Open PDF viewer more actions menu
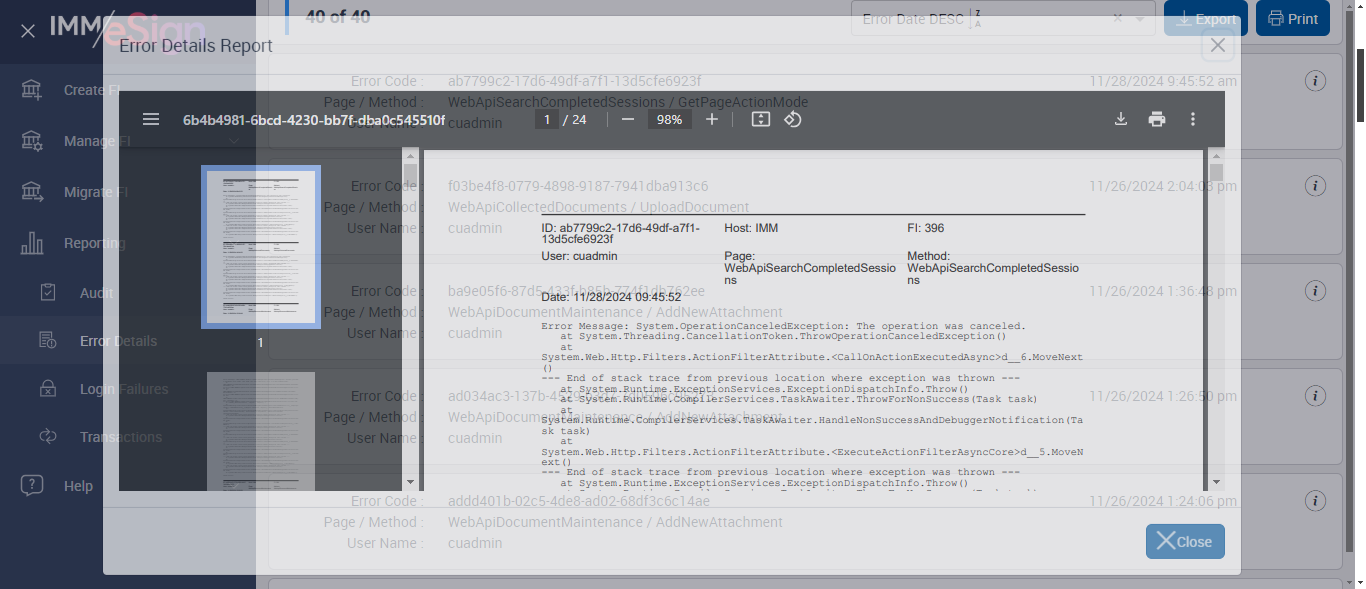The image size is (1366, 589). coord(1193,119)
